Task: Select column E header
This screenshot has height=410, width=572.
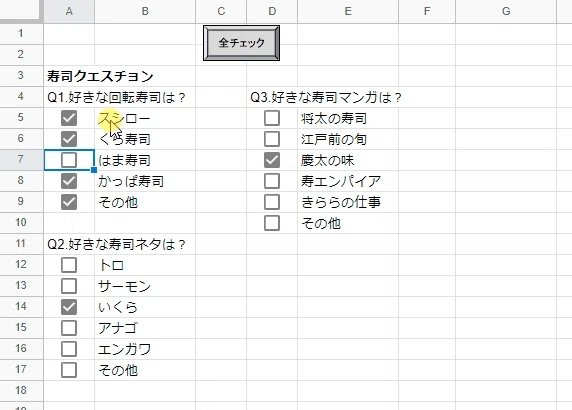Action: point(348,11)
